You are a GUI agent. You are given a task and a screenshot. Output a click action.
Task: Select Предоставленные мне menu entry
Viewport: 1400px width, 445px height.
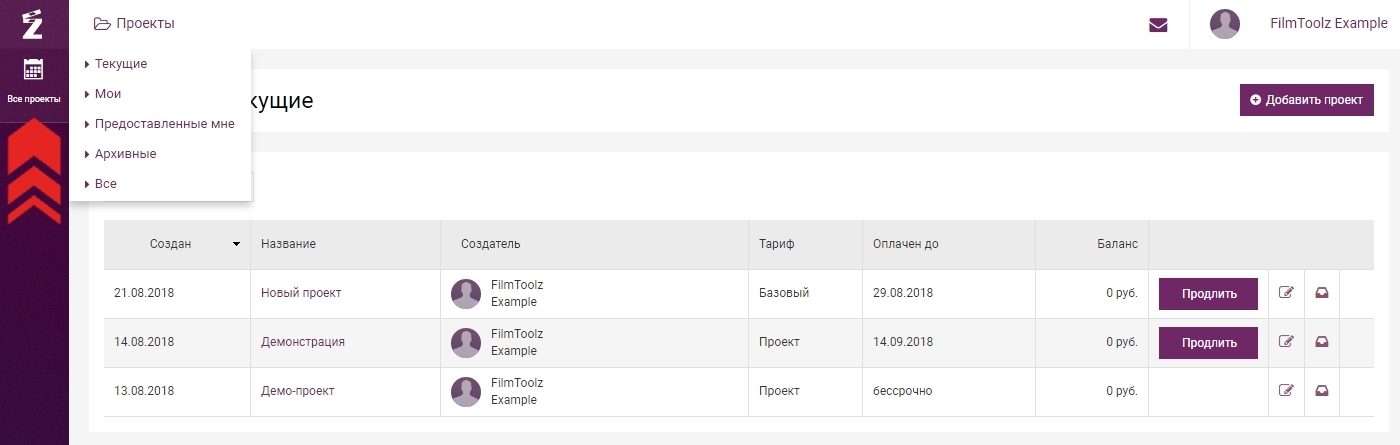click(160, 124)
